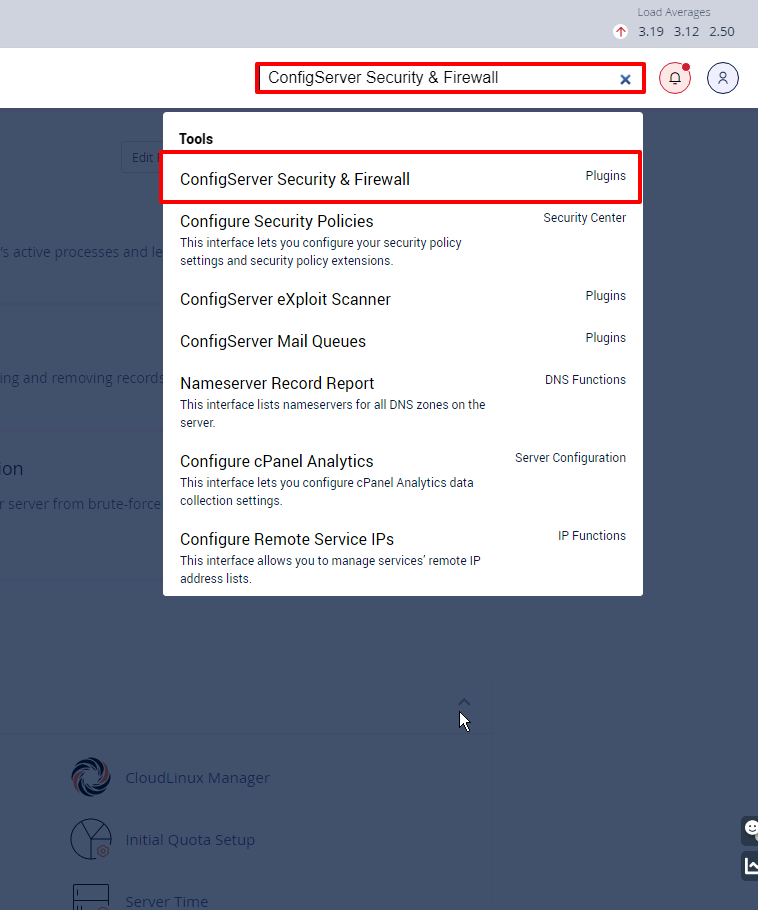758x910 pixels.
Task: Clear the search field with the X icon
Action: coord(625,80)
